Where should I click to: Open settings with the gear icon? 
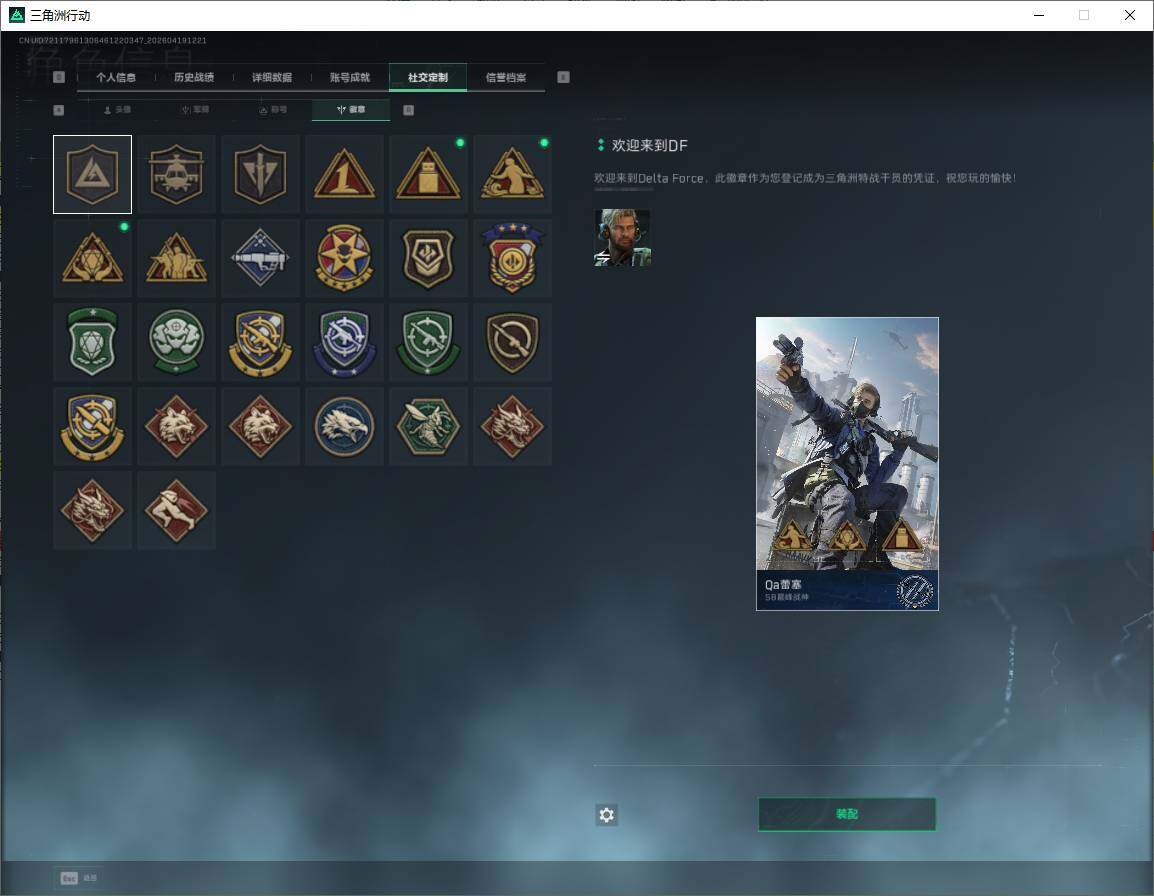606,815
